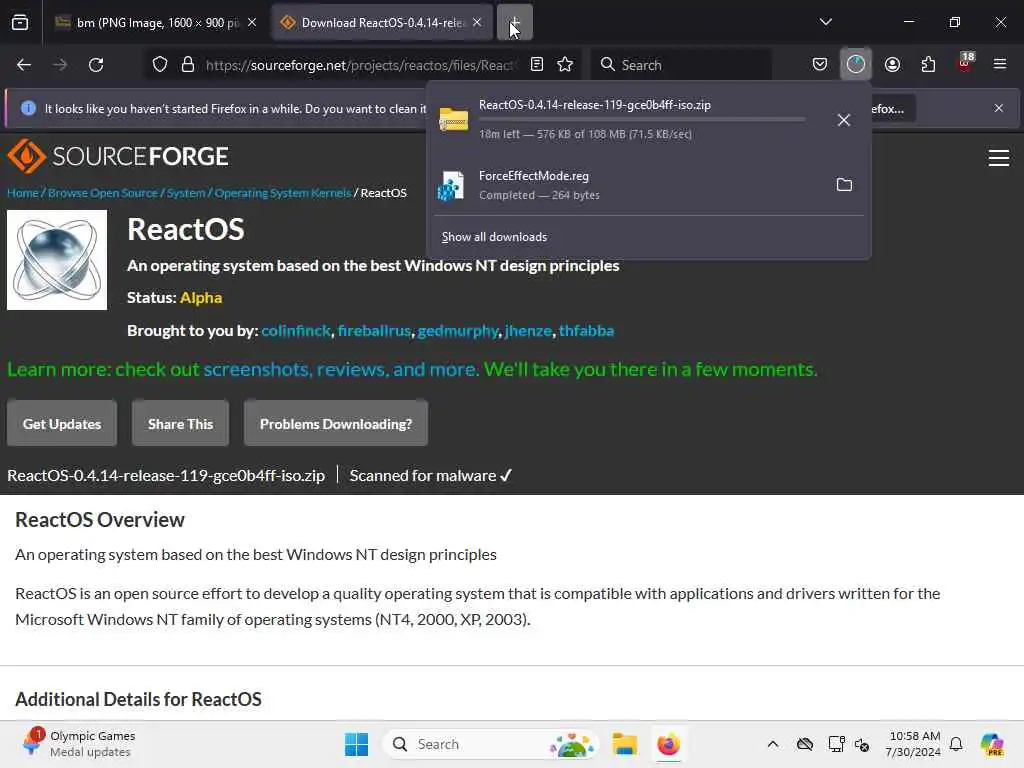Open notifications bell in taskbar
Screen dimensions: 1024x768
pyautogui.click(x=956, y=744)
